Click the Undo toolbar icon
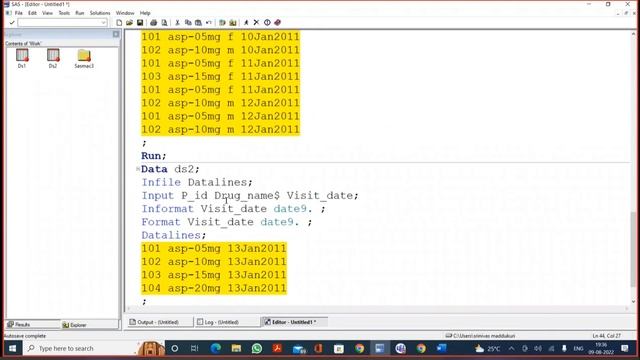The image size is (640, 360). 209,22
